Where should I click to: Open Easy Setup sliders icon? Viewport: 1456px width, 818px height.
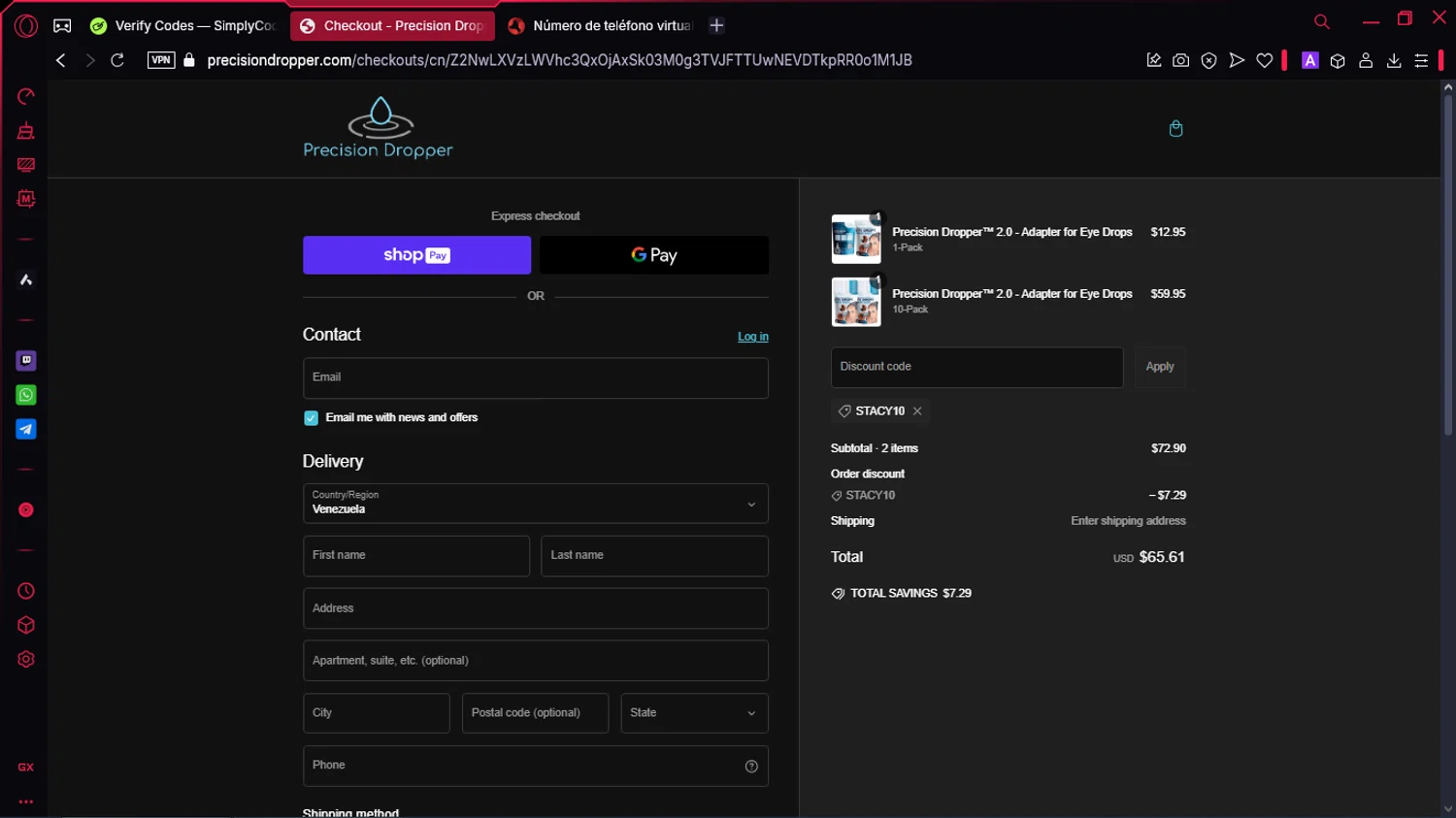pos(1421,60)
